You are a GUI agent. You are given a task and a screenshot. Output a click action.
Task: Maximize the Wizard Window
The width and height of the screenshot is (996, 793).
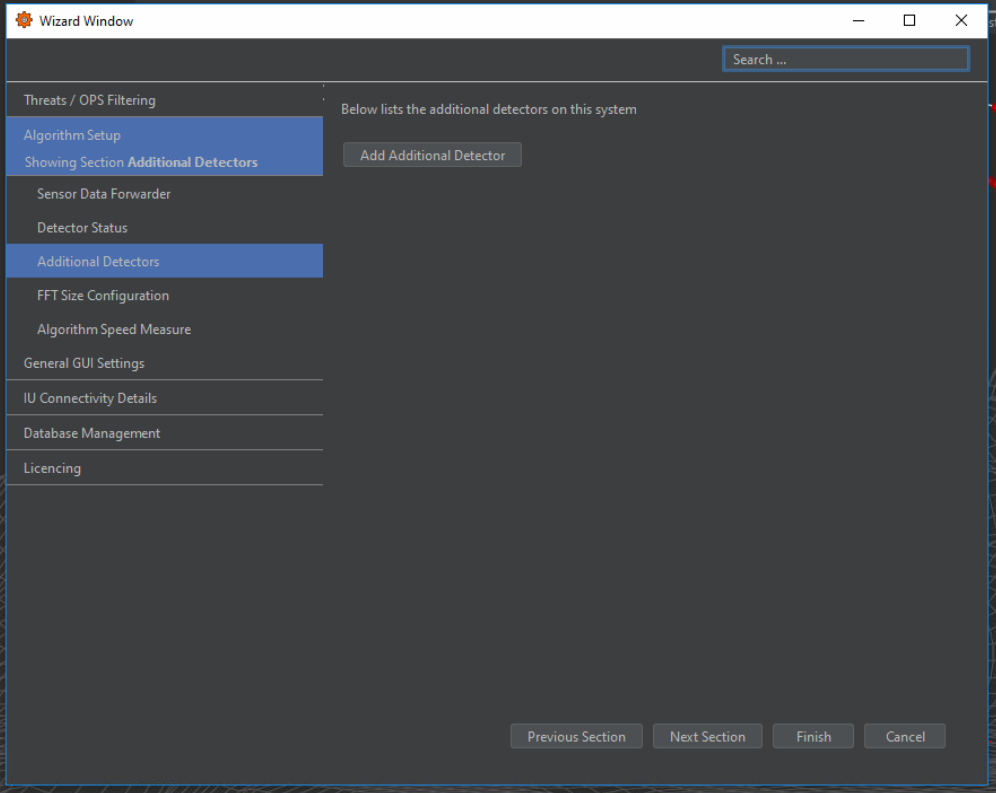909,20
